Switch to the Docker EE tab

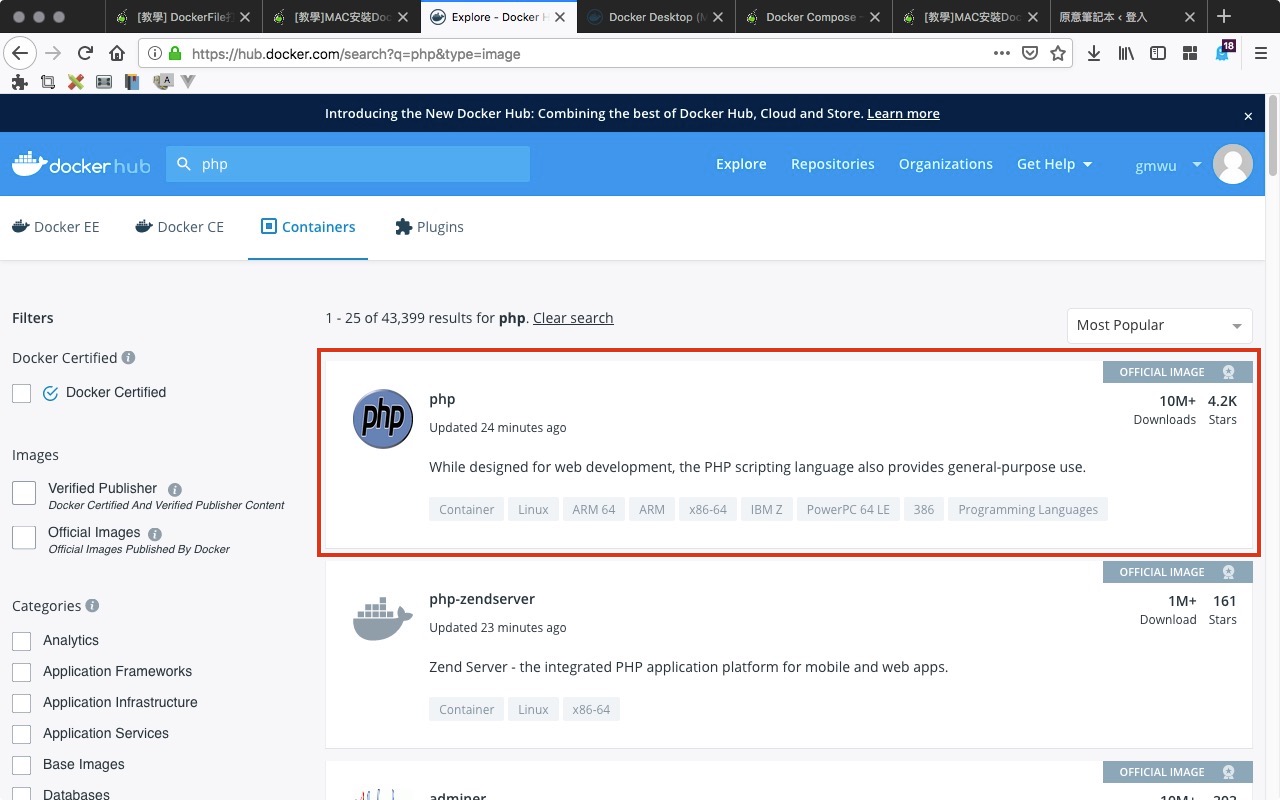tap(56, 227)
